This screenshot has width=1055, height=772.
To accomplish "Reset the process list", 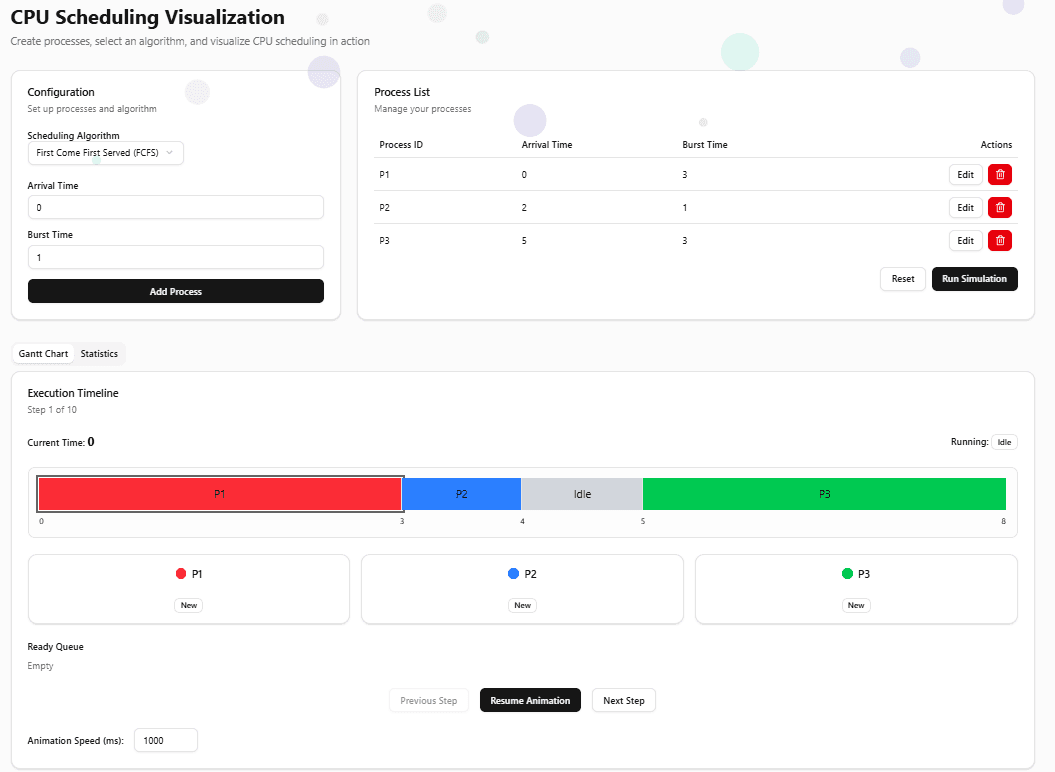I will pyautogui.click(x=902, y=279).
